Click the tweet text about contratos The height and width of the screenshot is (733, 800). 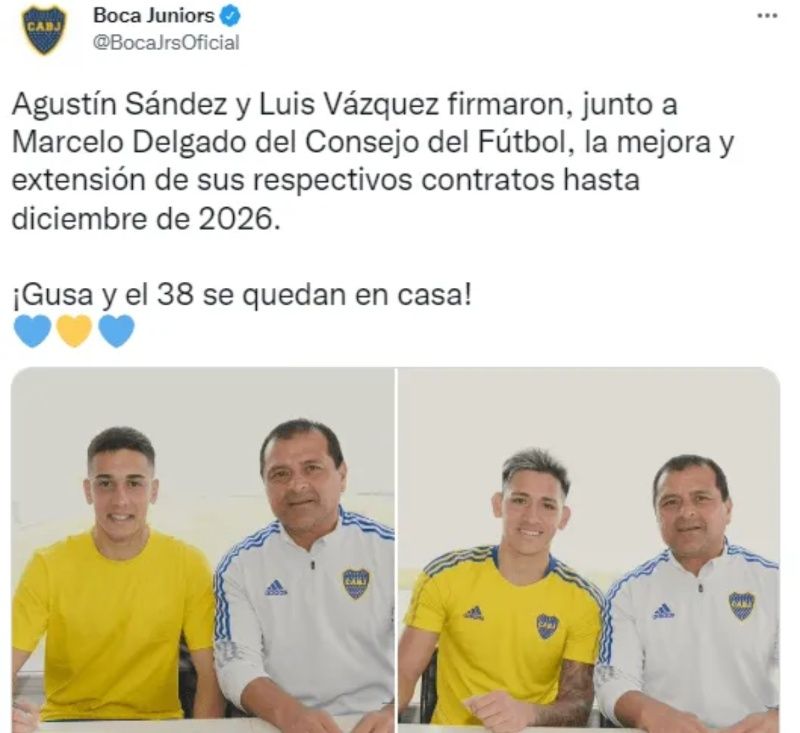372,162
